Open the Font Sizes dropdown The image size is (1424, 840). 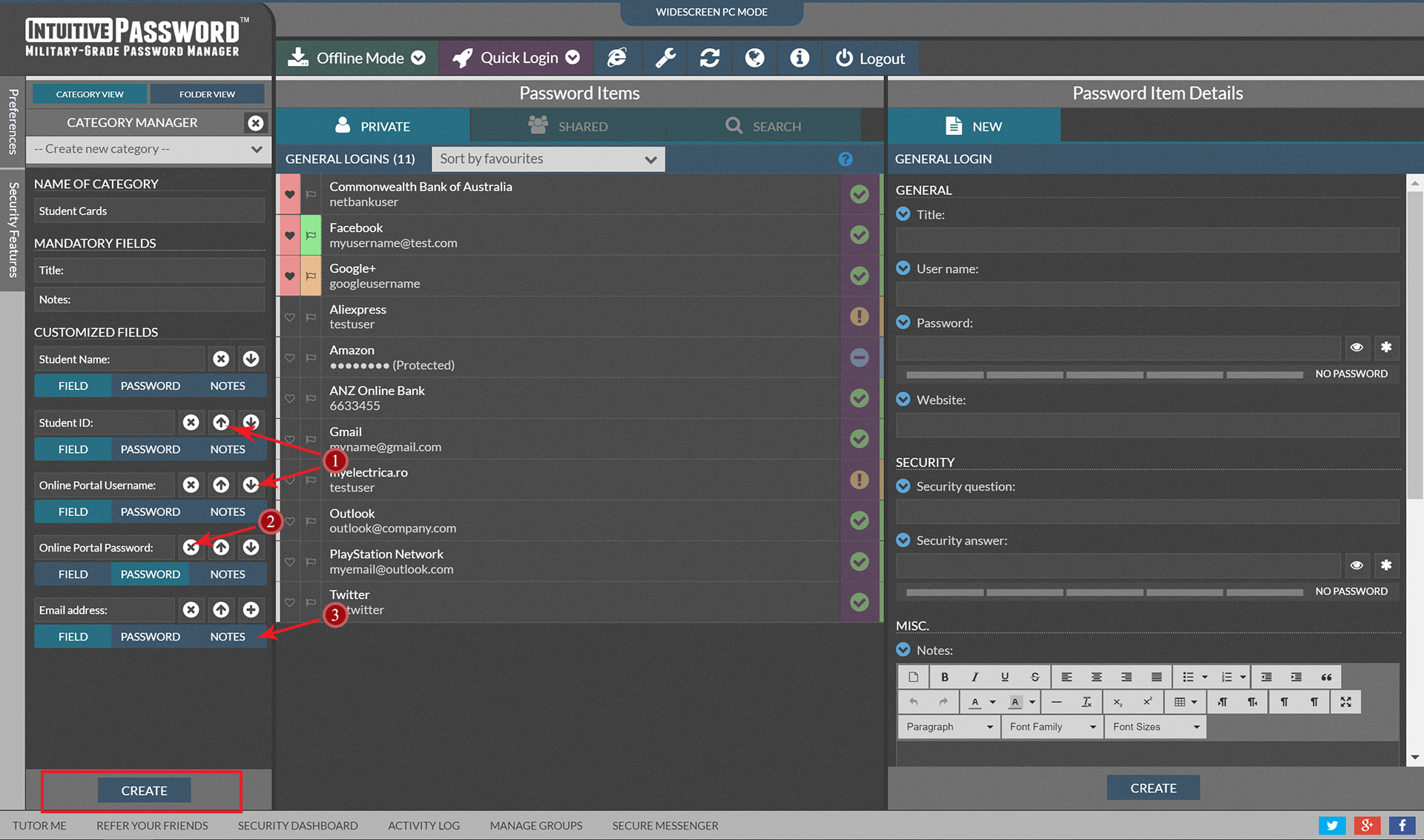pos(1155,727)
